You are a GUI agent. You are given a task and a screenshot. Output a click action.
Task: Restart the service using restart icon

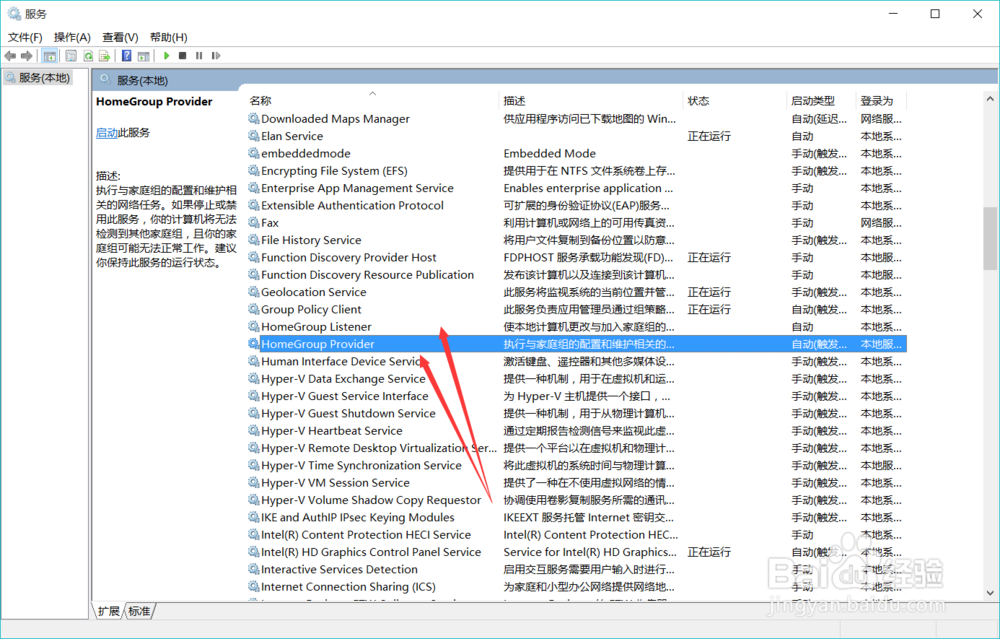[216, 55]
